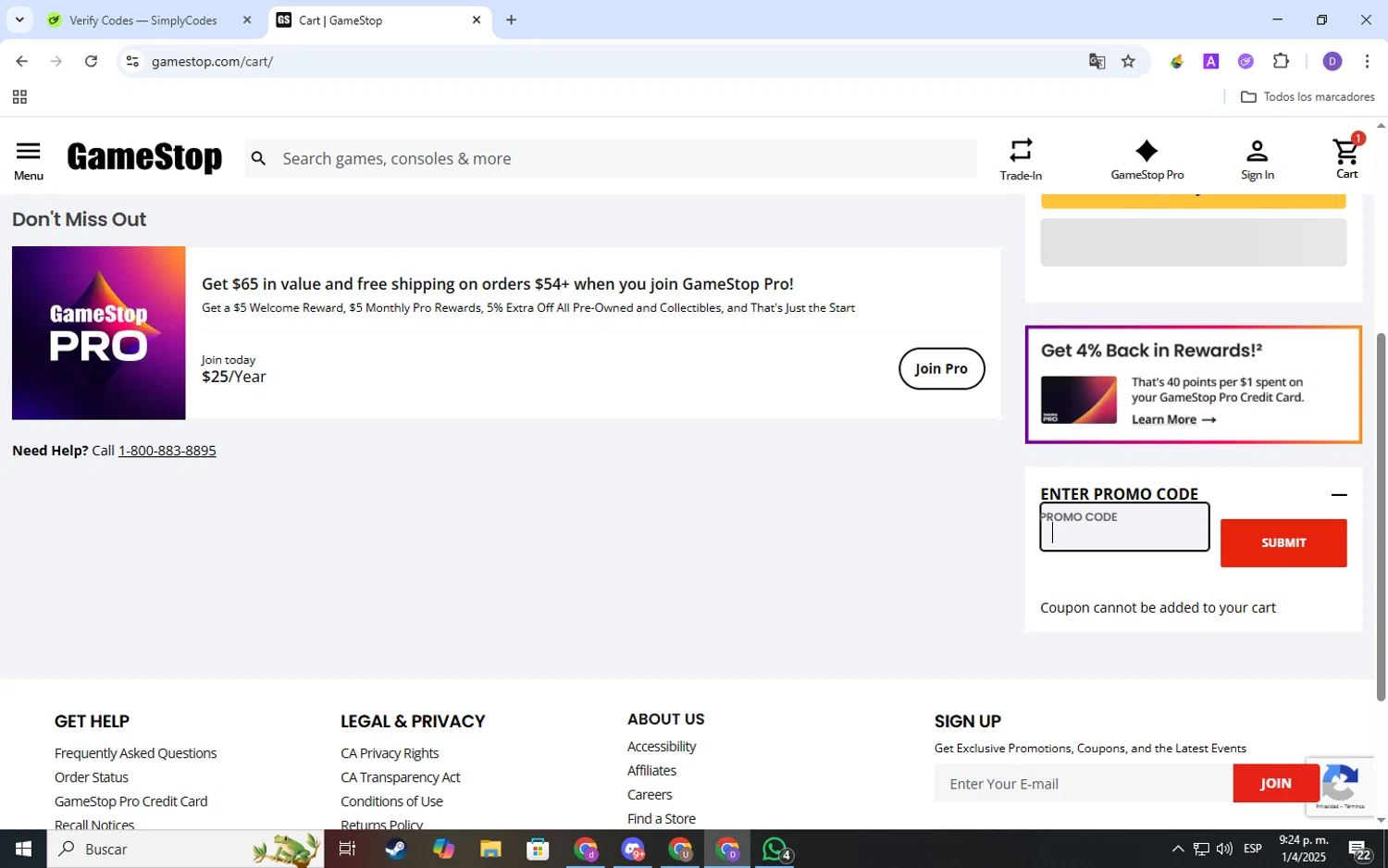Open a new browser tab
1388x868 pixels.
coord(511,19)
